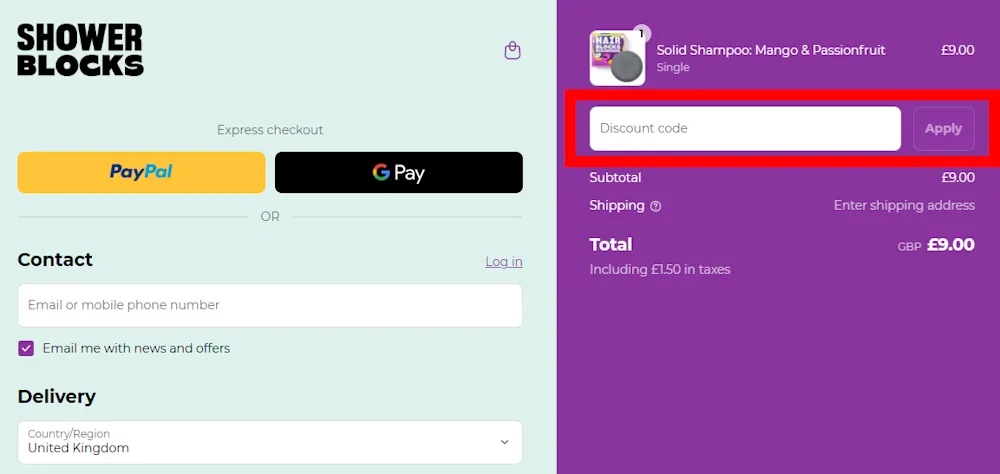Click the bold Total £9.00 amount
1000x474 pixels.
pos(950,245)
